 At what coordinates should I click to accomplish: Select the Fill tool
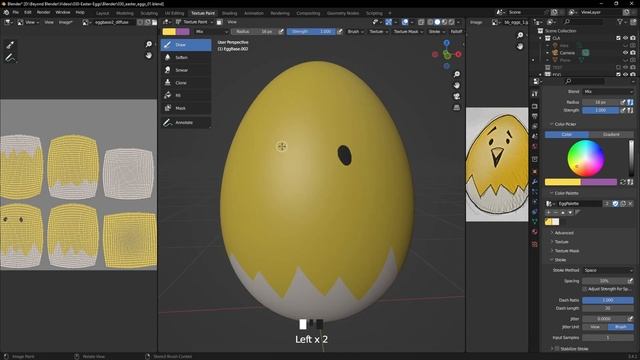click(186, 96)
